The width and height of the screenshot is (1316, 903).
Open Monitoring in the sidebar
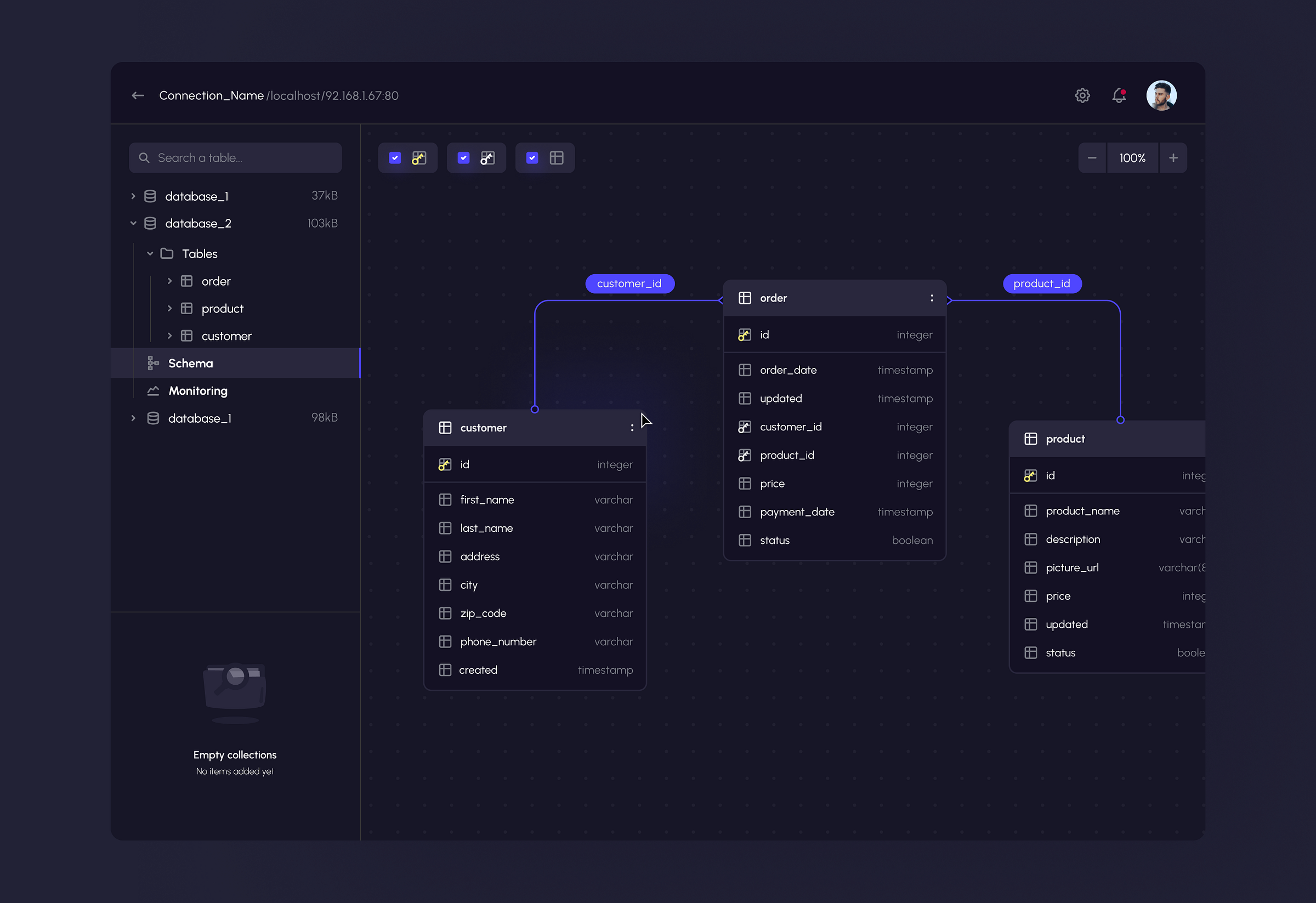pos(197,390)
